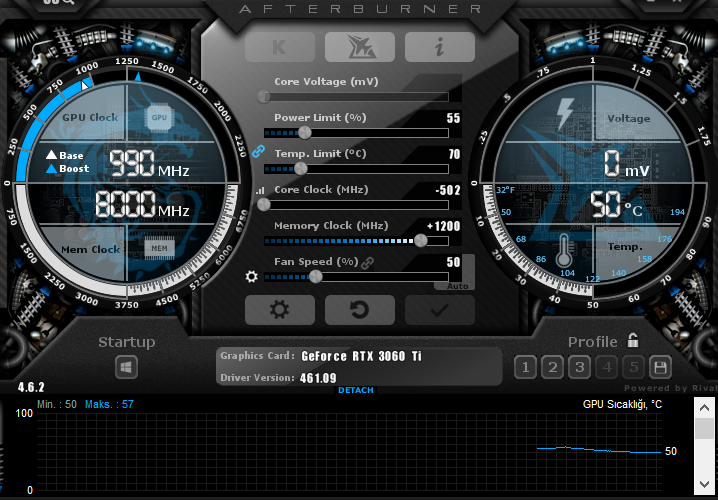
Task: Reset settings with the circular arrow button
Action: [360, 310]
